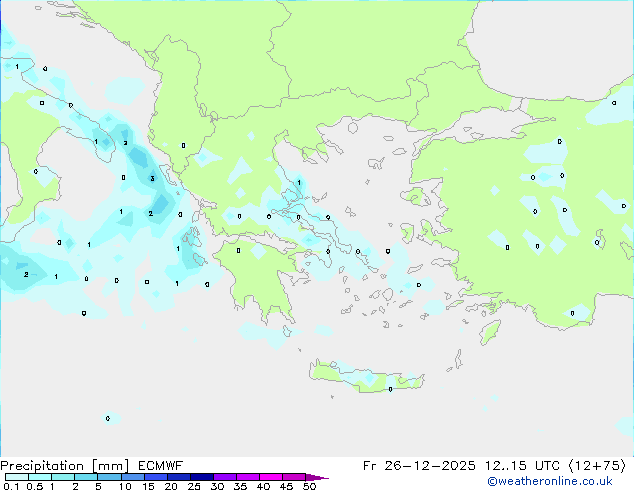Pick the 10–15 mm blue legend swatch
The width and height of the screenshot is (634, 490).
pos(133,477)
